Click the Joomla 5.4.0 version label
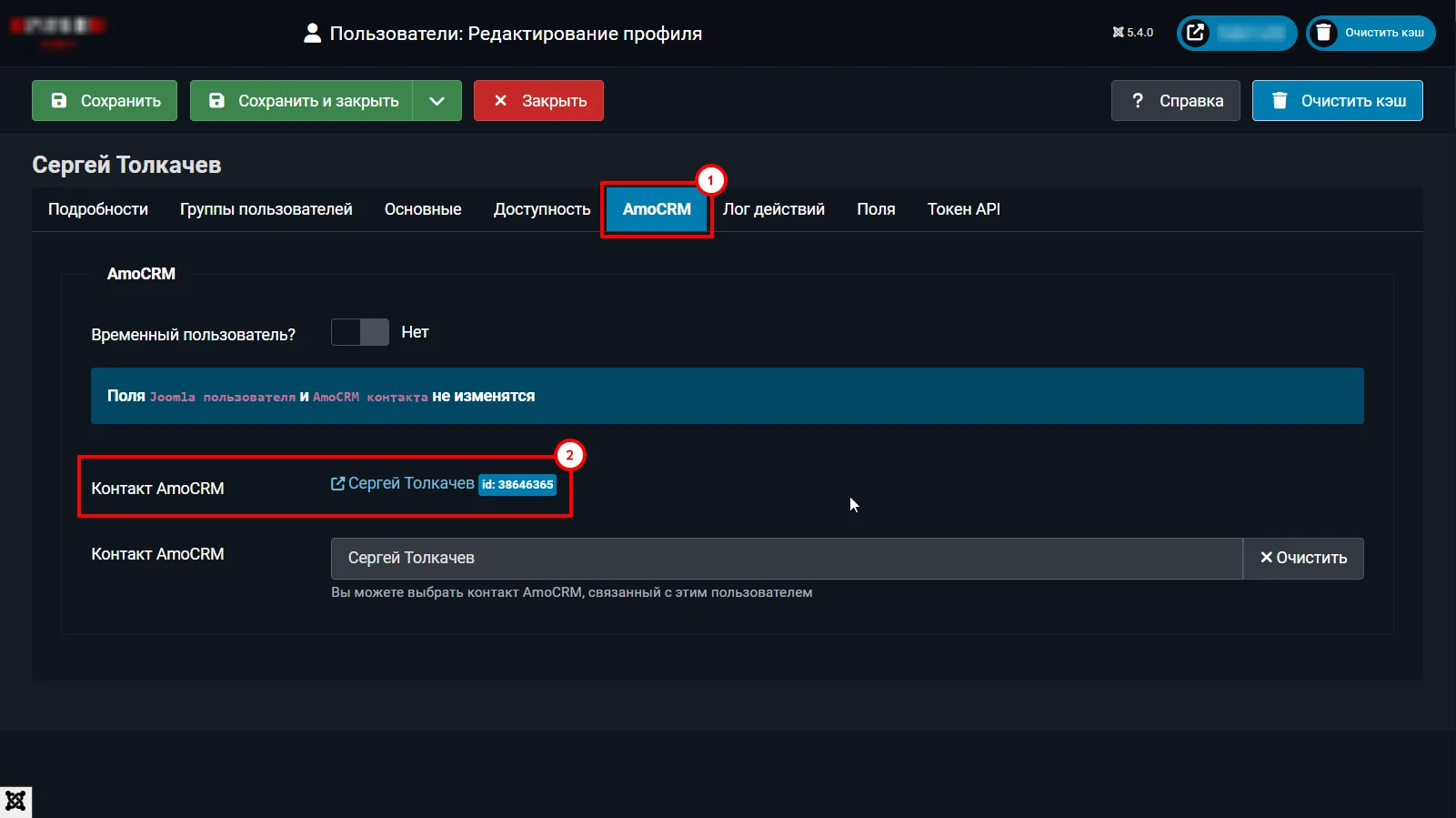 pos(1133,33)
